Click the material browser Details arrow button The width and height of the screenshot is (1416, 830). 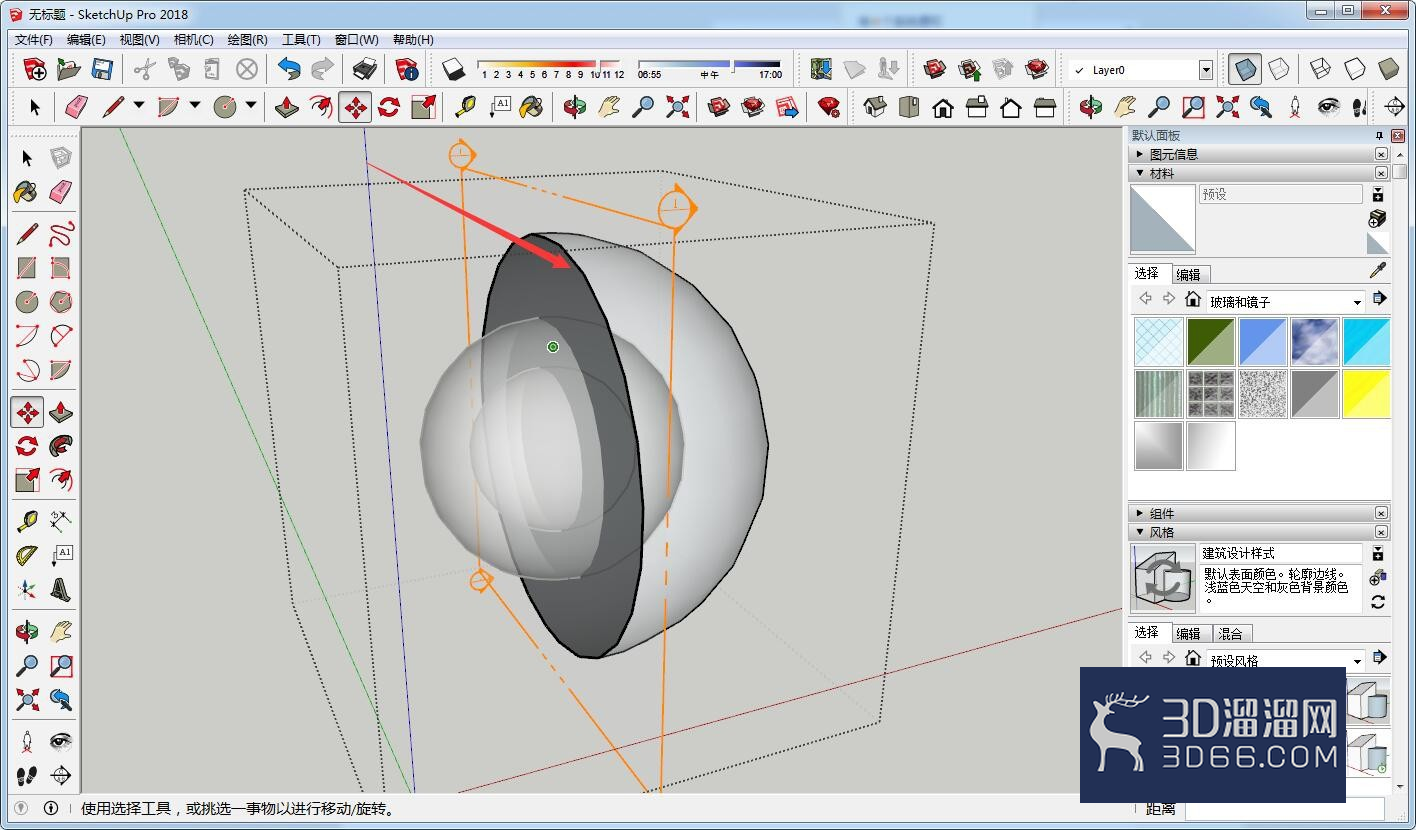(x=1380, y=298)
